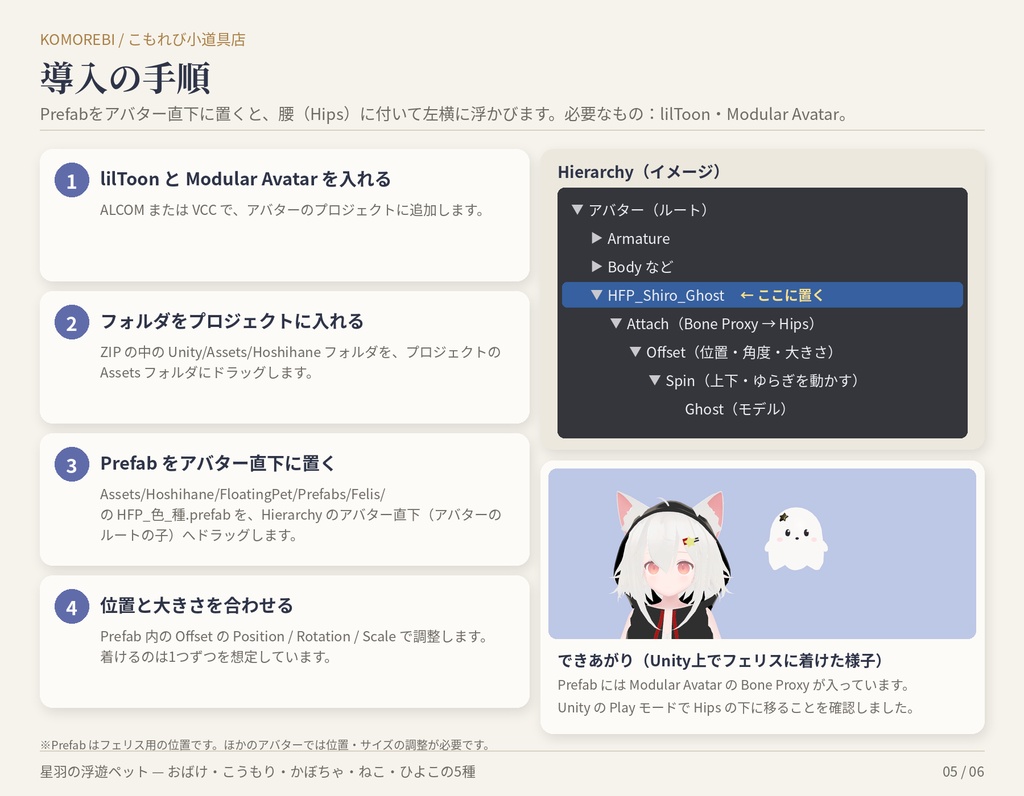Image resolution: width=1024 pixels, height=796 pixels.
Task: Click the KOMOREBI / こもれび小道具店 header
Action: pos(142,39)
